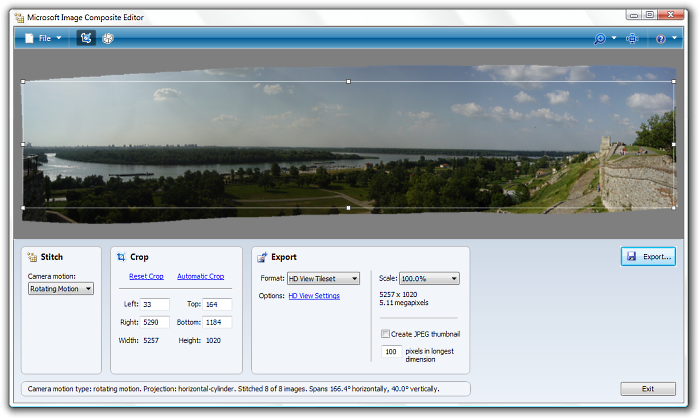Open the Format dropdown HD View Tileset
Viewport: 700px width, 419px height.
tap(323, 278)
